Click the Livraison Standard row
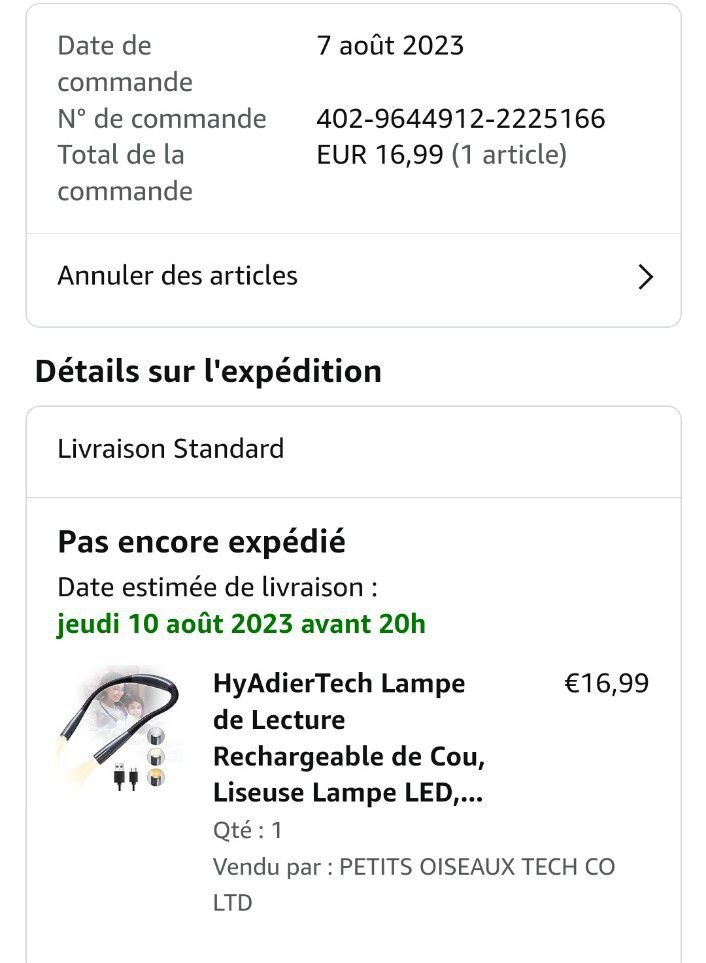 171,449
